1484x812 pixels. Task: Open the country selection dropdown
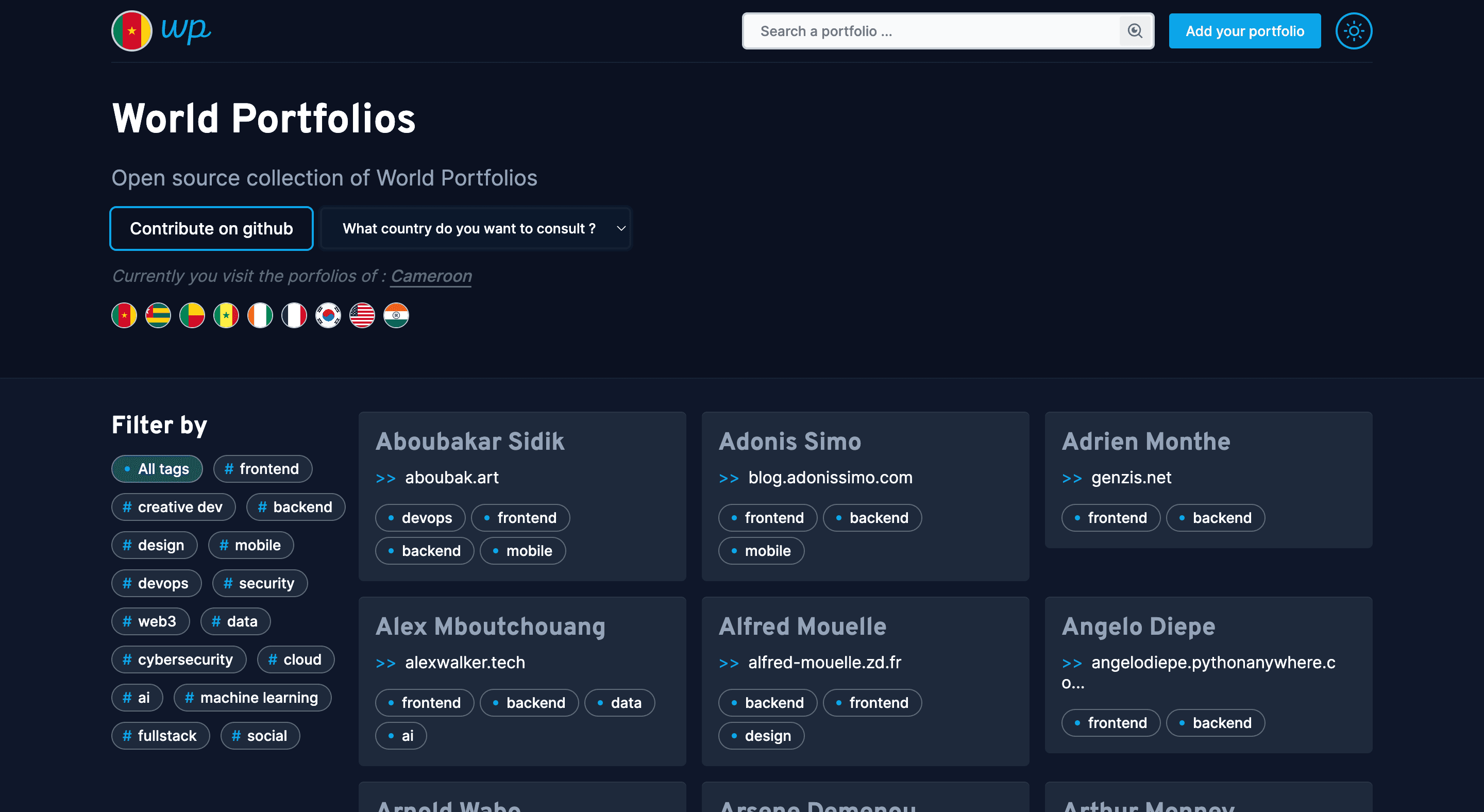pos(476,229)
